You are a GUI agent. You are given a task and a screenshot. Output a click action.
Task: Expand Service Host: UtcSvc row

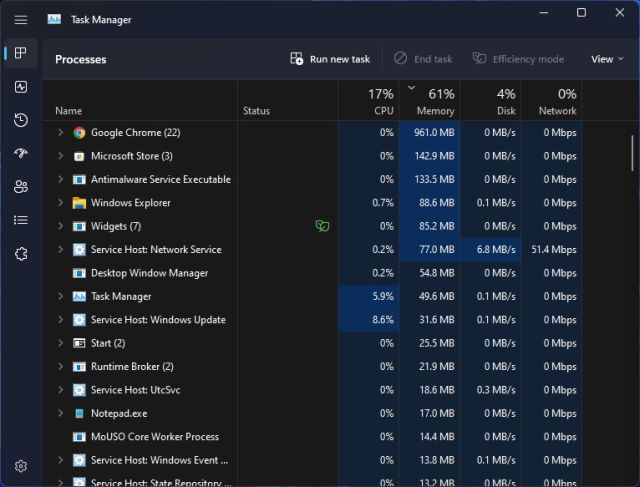60,390
